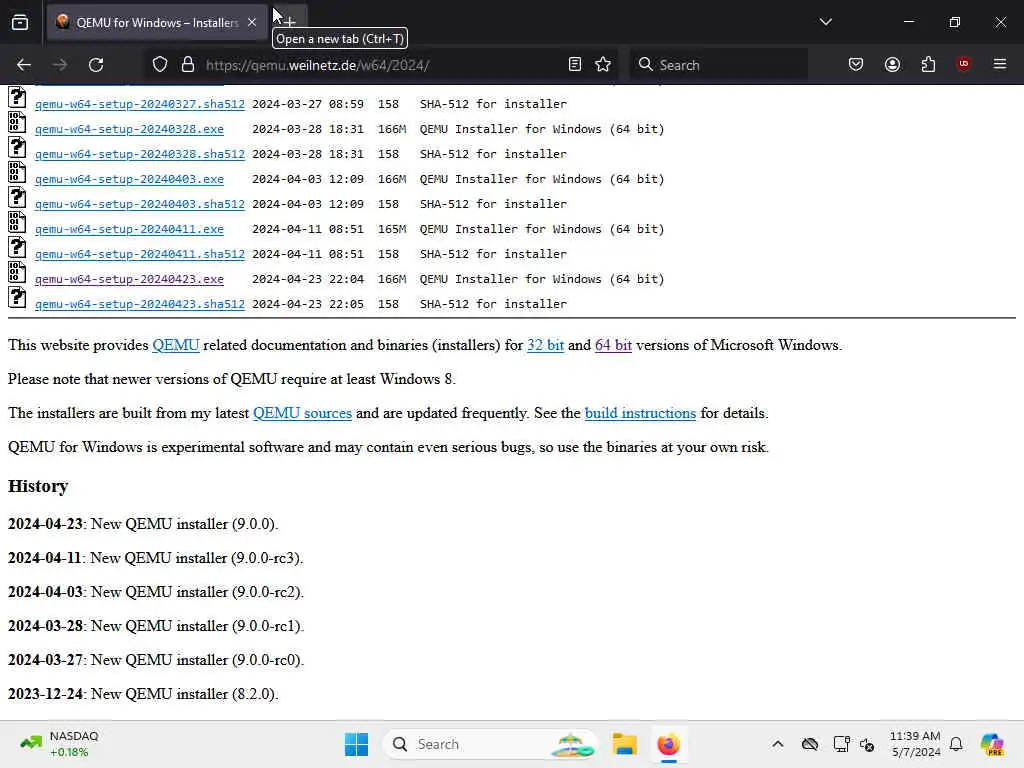Open uBlock Origin extension icon
This screenshot has width=1024, height=768.
coord(964,64)
